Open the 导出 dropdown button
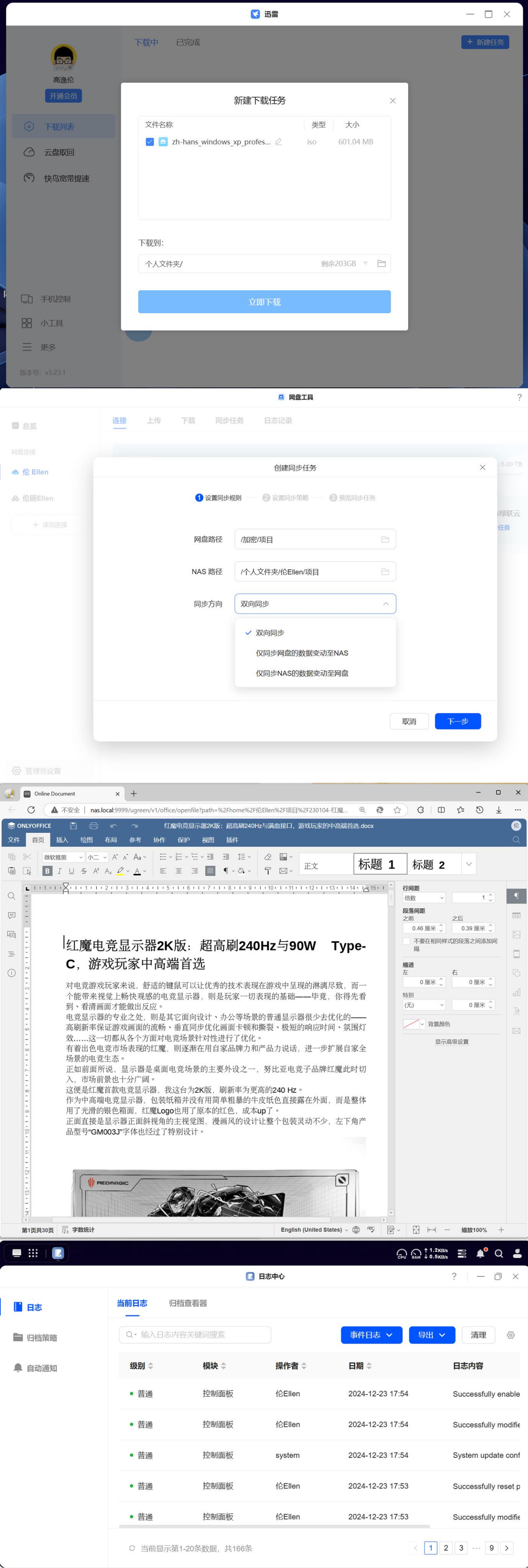Image resolution: width=528 pixels, height=1568 pixels. click(x=432, y=1335)
